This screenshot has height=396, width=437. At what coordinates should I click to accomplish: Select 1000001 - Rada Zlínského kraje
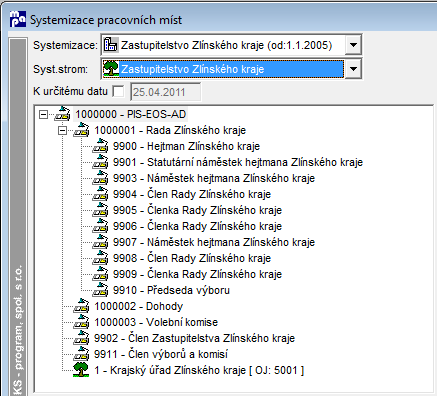point(170,130)
